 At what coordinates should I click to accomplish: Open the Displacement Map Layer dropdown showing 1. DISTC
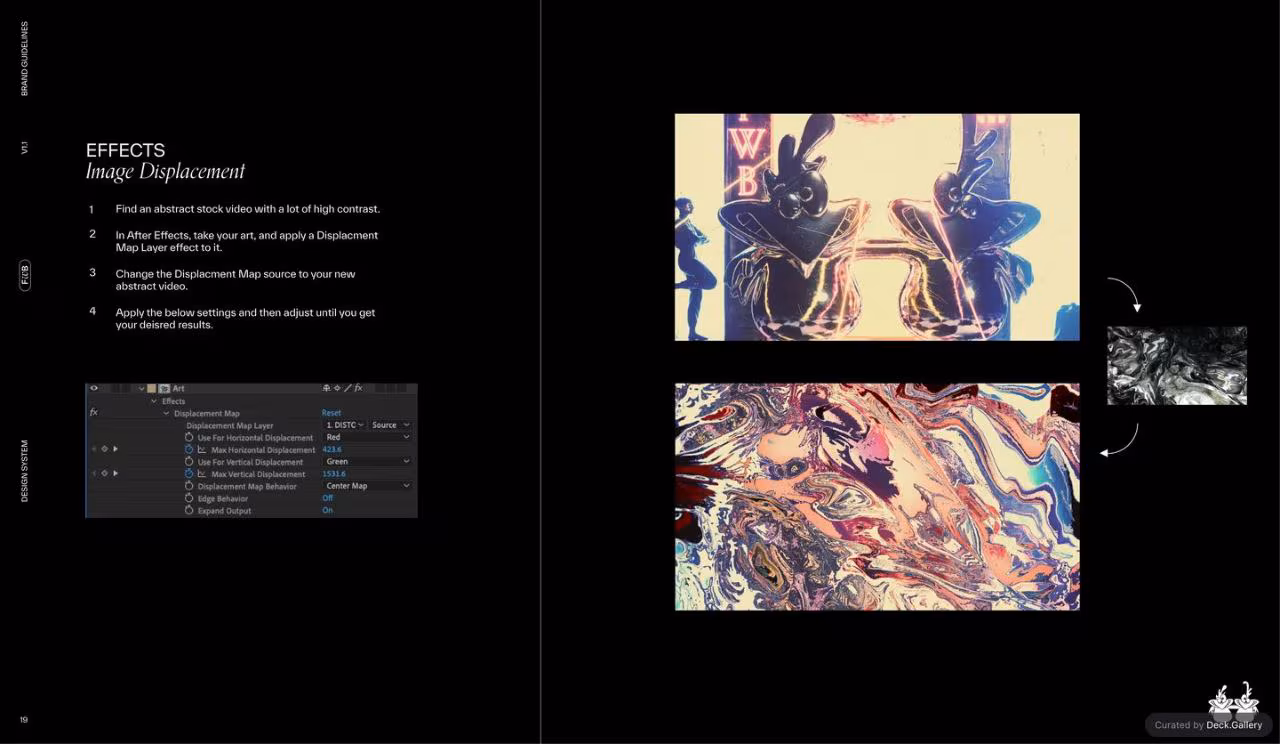345,425
